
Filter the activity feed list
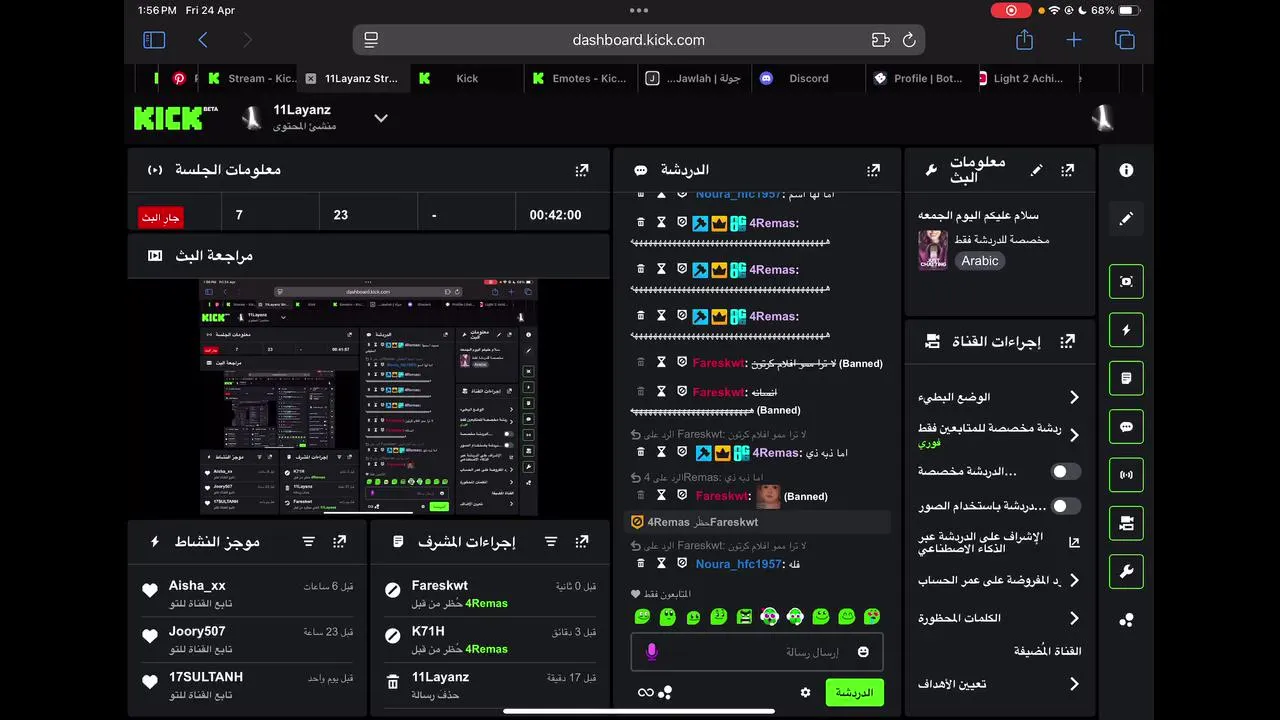[309, 541]
